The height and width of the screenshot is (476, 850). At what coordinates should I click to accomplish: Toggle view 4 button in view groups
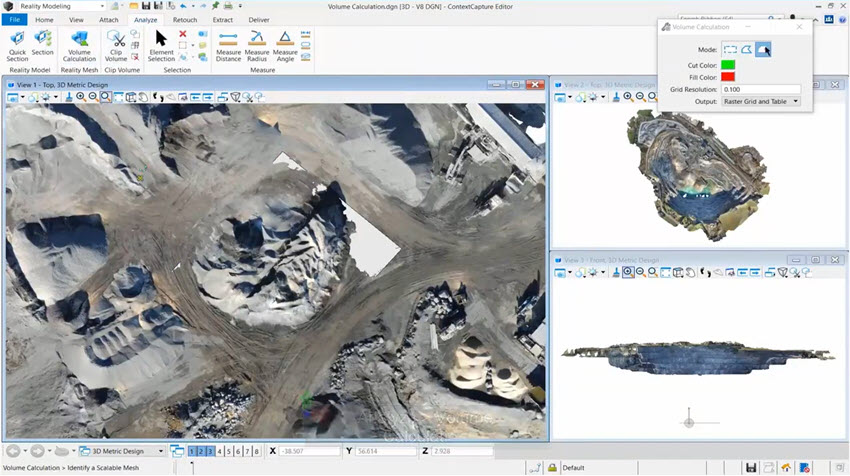pos(221,451)
